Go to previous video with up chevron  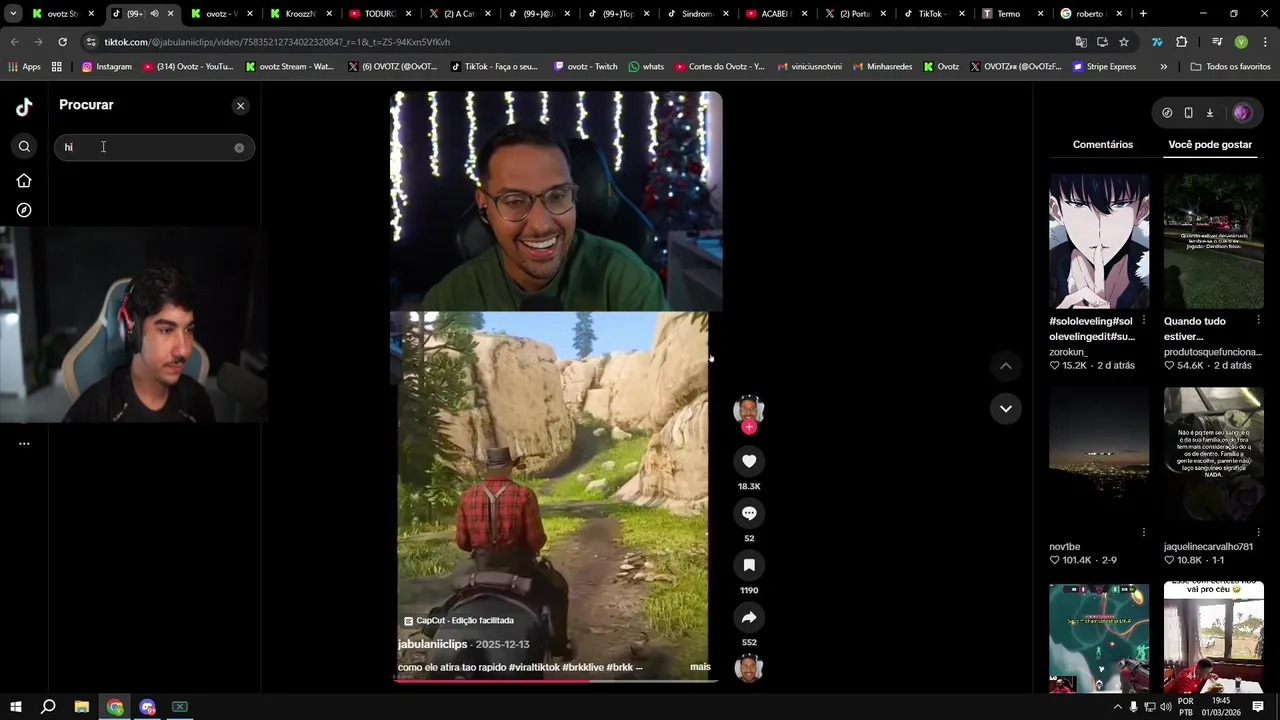pos(1006,366)
